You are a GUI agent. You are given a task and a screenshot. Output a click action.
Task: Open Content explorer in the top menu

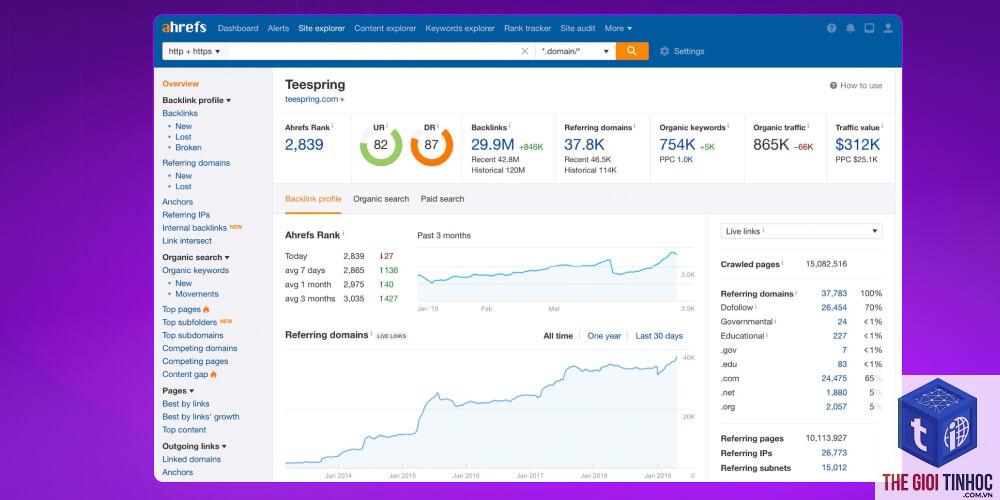385,28
